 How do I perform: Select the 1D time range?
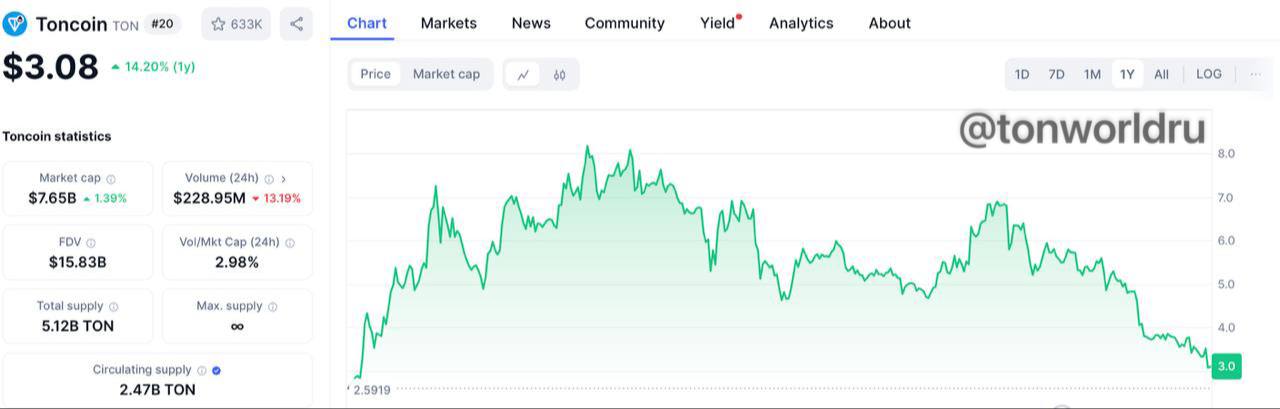(x=1022, y=74)
